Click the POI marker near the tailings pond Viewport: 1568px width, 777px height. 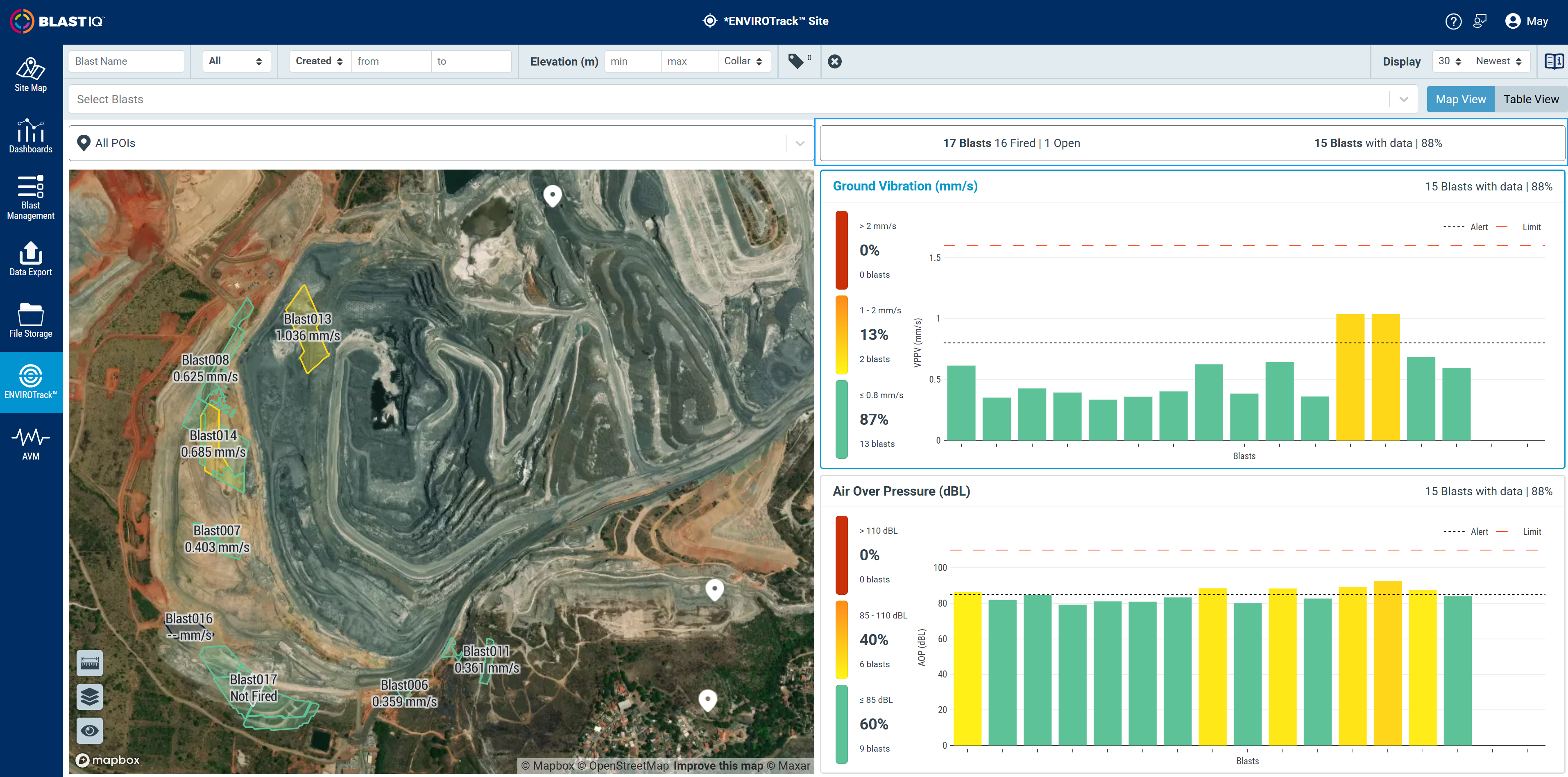[552, 196]
